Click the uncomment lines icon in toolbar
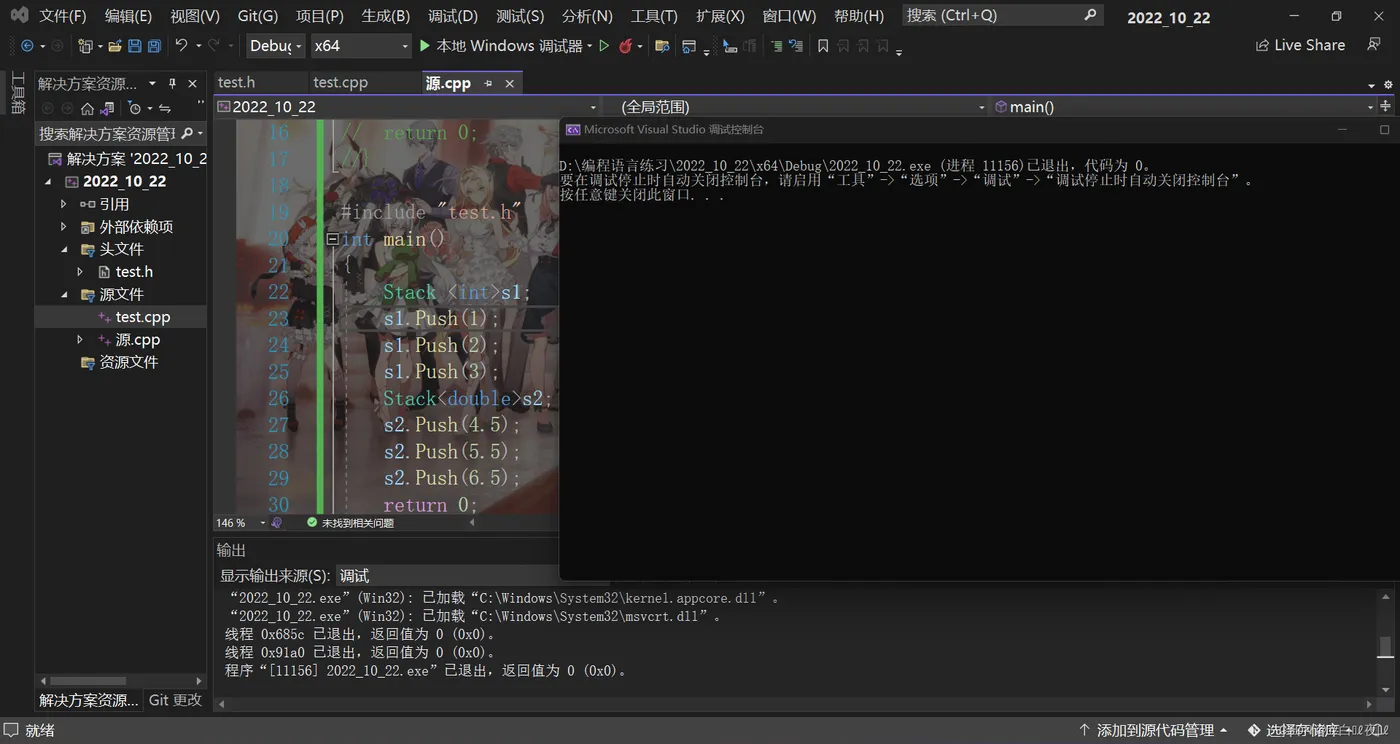Screen dimensions: 1400x744 [x=796, y=46]
